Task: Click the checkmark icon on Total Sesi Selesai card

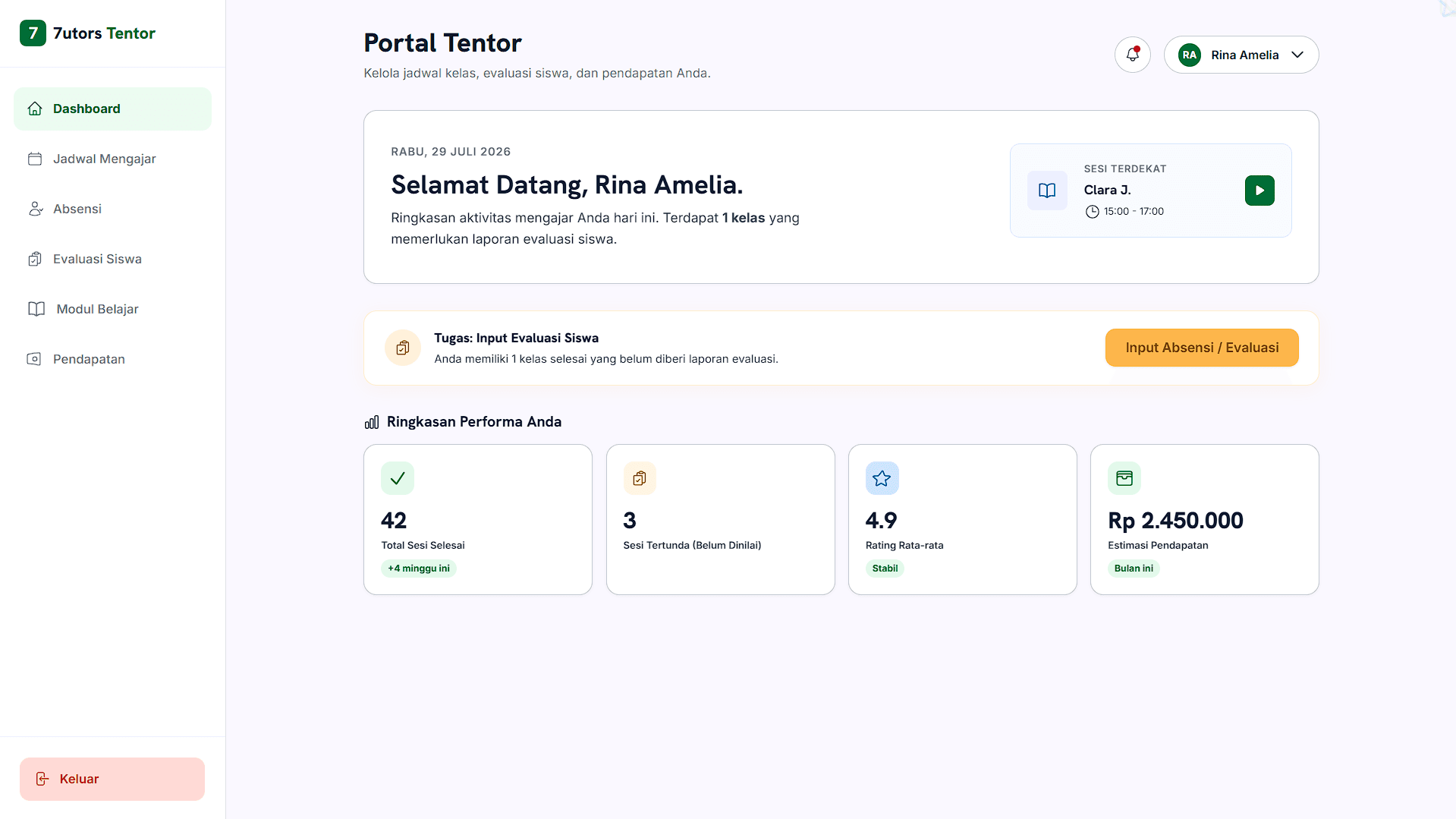Action: [x=398, y=478]
